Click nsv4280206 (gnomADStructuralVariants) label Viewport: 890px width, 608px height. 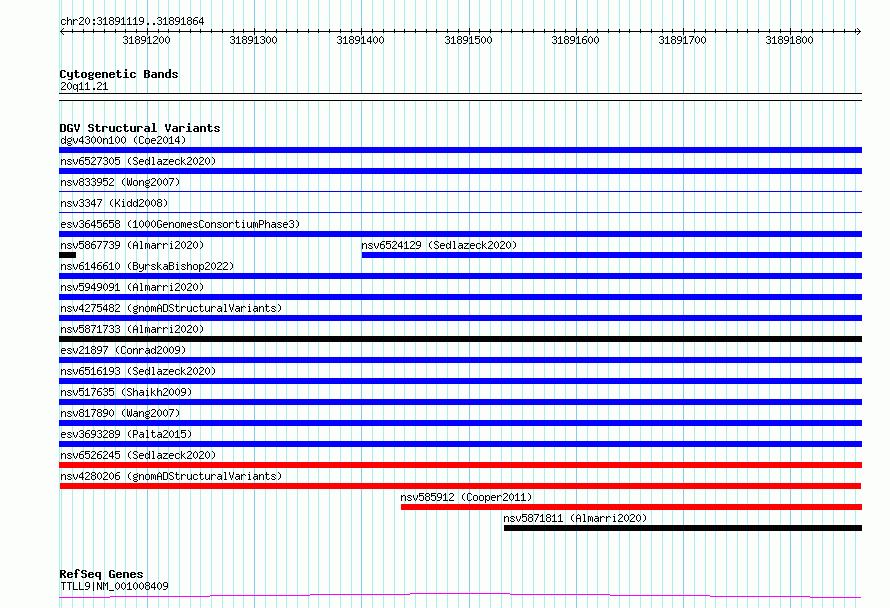(x=171, y=476)
